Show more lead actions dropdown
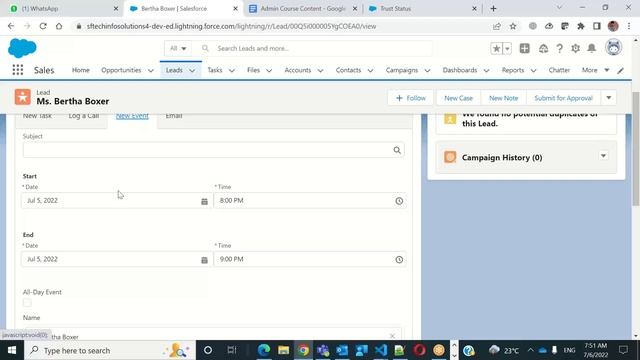640x360 pixels. click(609, 98)
